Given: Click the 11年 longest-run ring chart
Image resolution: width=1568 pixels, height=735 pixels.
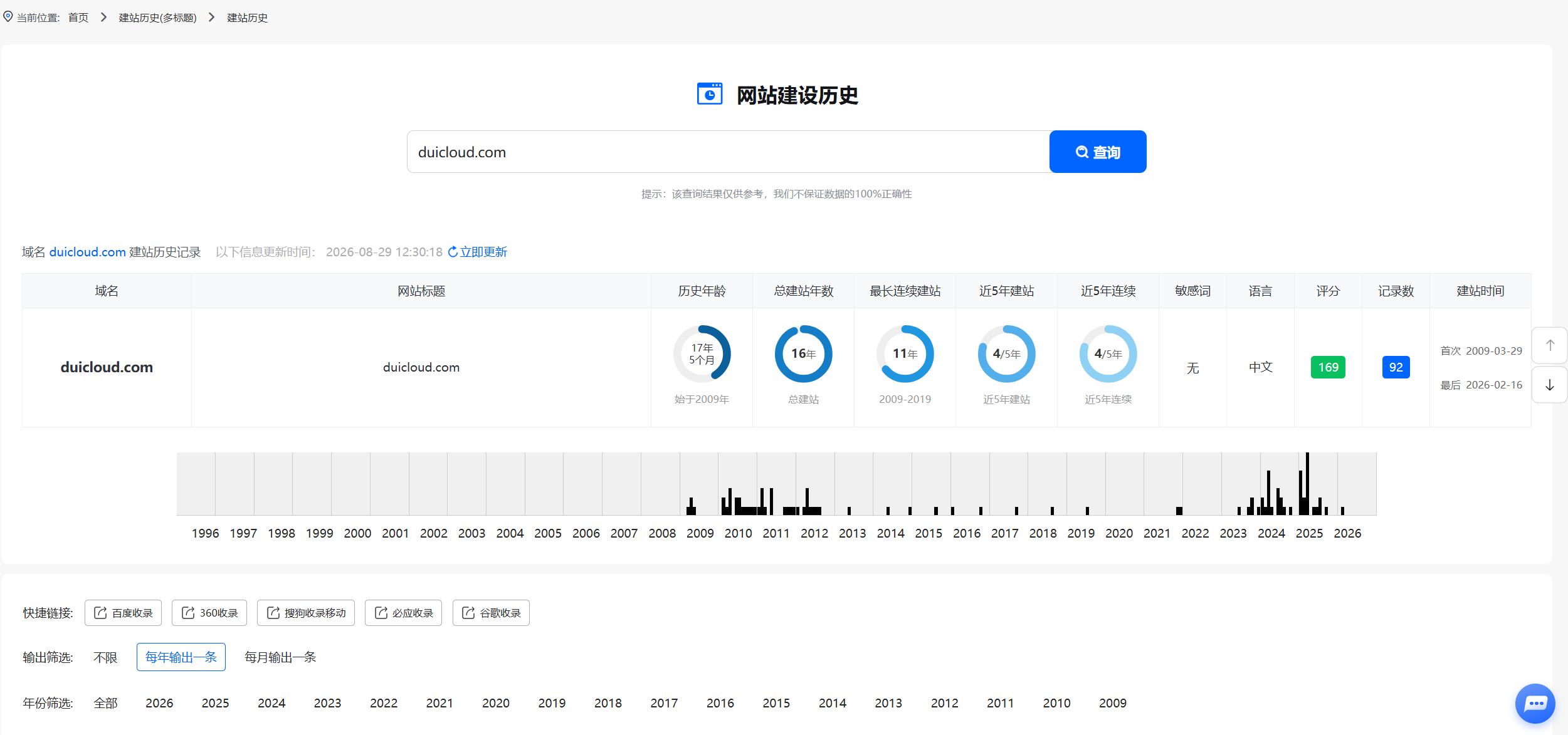Looking at the screenshot, I should [x=905, y=354].
